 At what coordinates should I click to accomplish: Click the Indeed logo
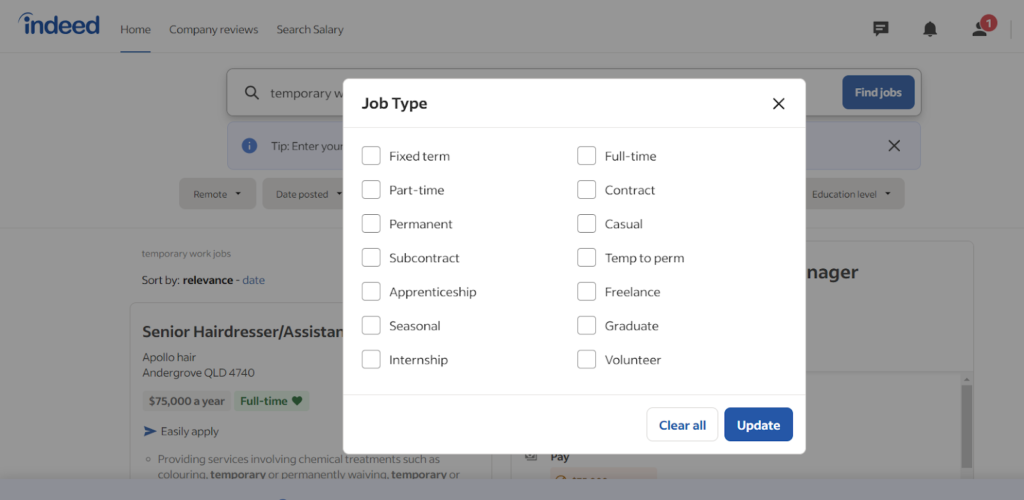click(x=59, y=25)
